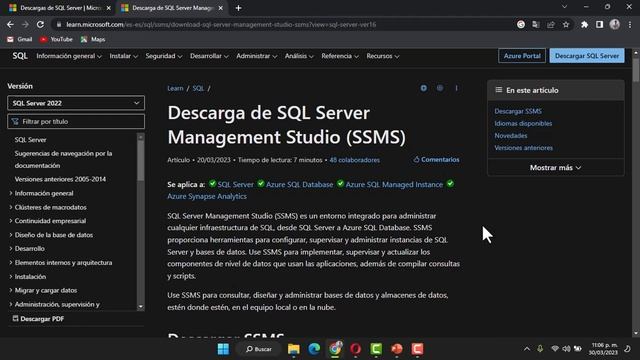The image size is (640, 360).
Task: Open Chrome three-dot menu
Action: pyautogui.click(x=630, y=24)
